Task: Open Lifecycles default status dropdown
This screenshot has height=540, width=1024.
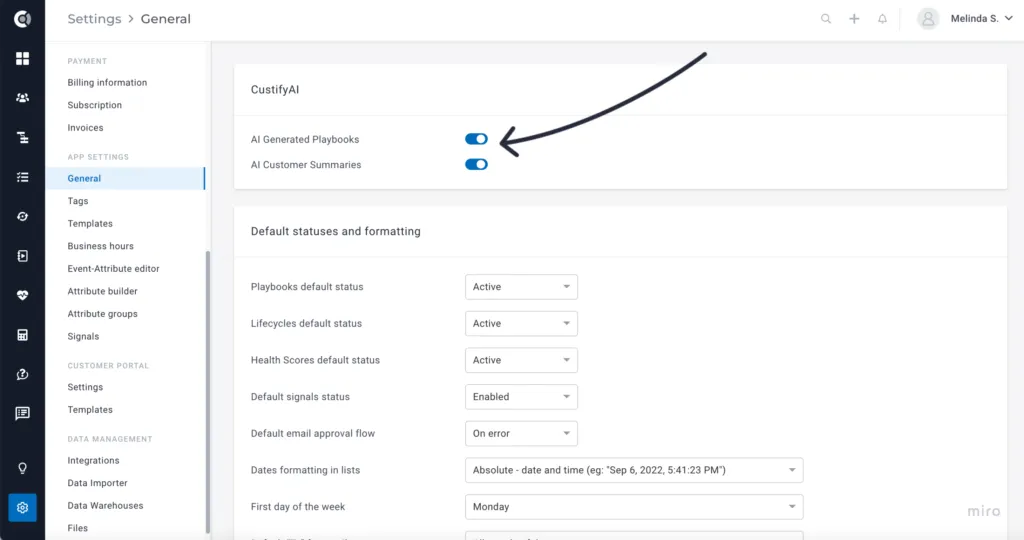Action: click(x=521, y=323)
